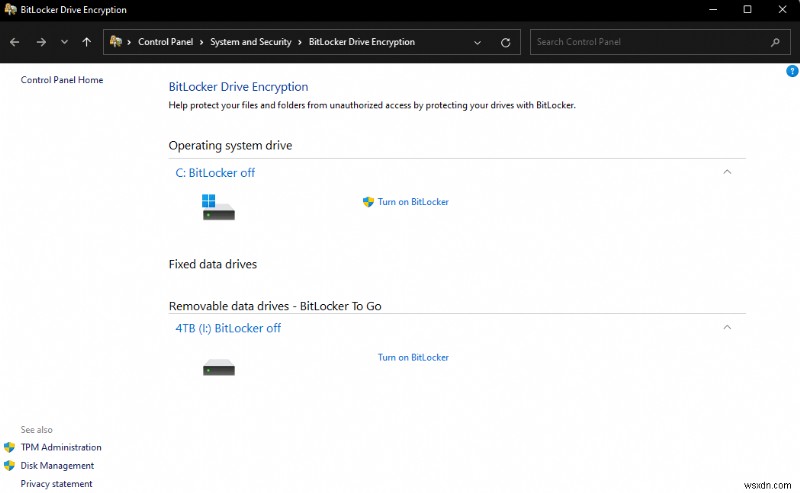Minimize the BitLocker Drive Encryption window

(713, 9)
